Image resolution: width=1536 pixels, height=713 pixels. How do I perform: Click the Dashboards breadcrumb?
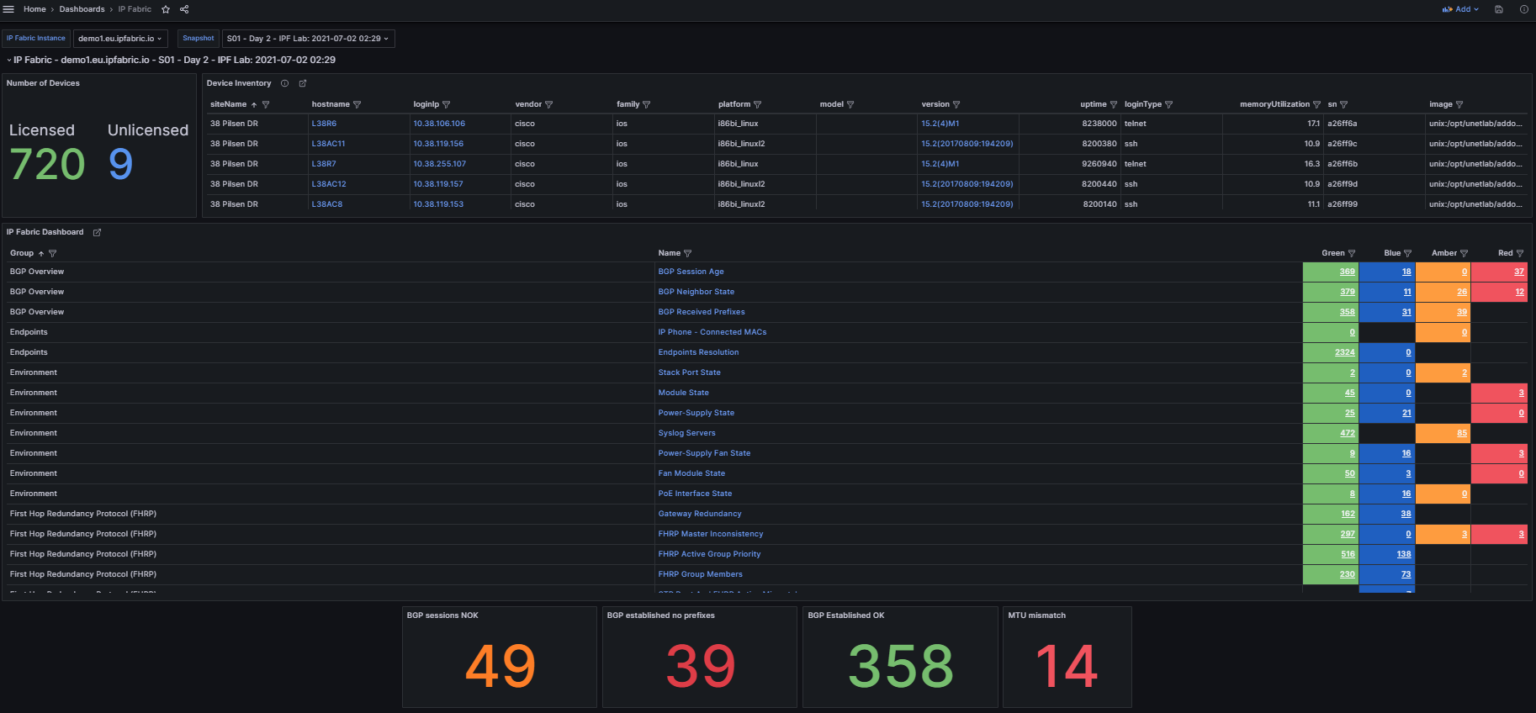81,9
